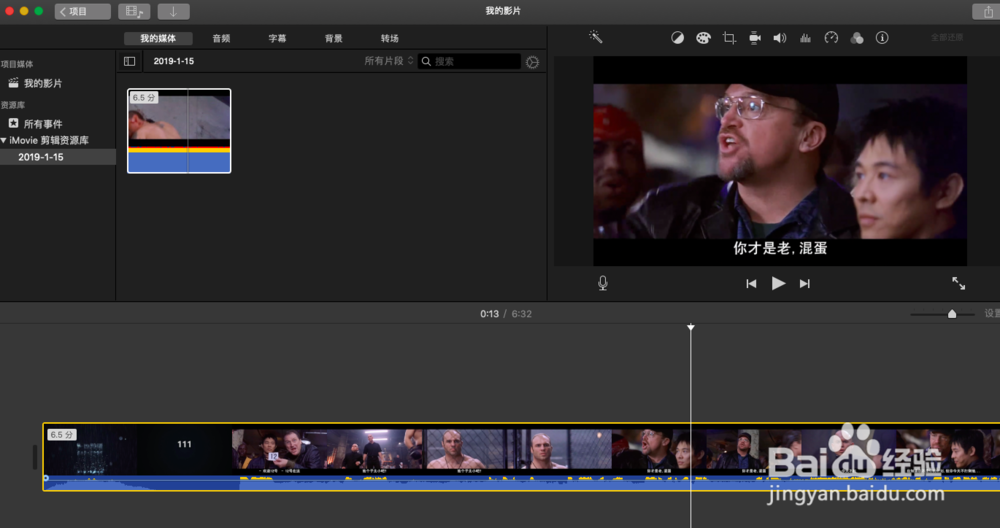
Task: Click Reset All (全部还原) button
Action: tap(947, 38)
